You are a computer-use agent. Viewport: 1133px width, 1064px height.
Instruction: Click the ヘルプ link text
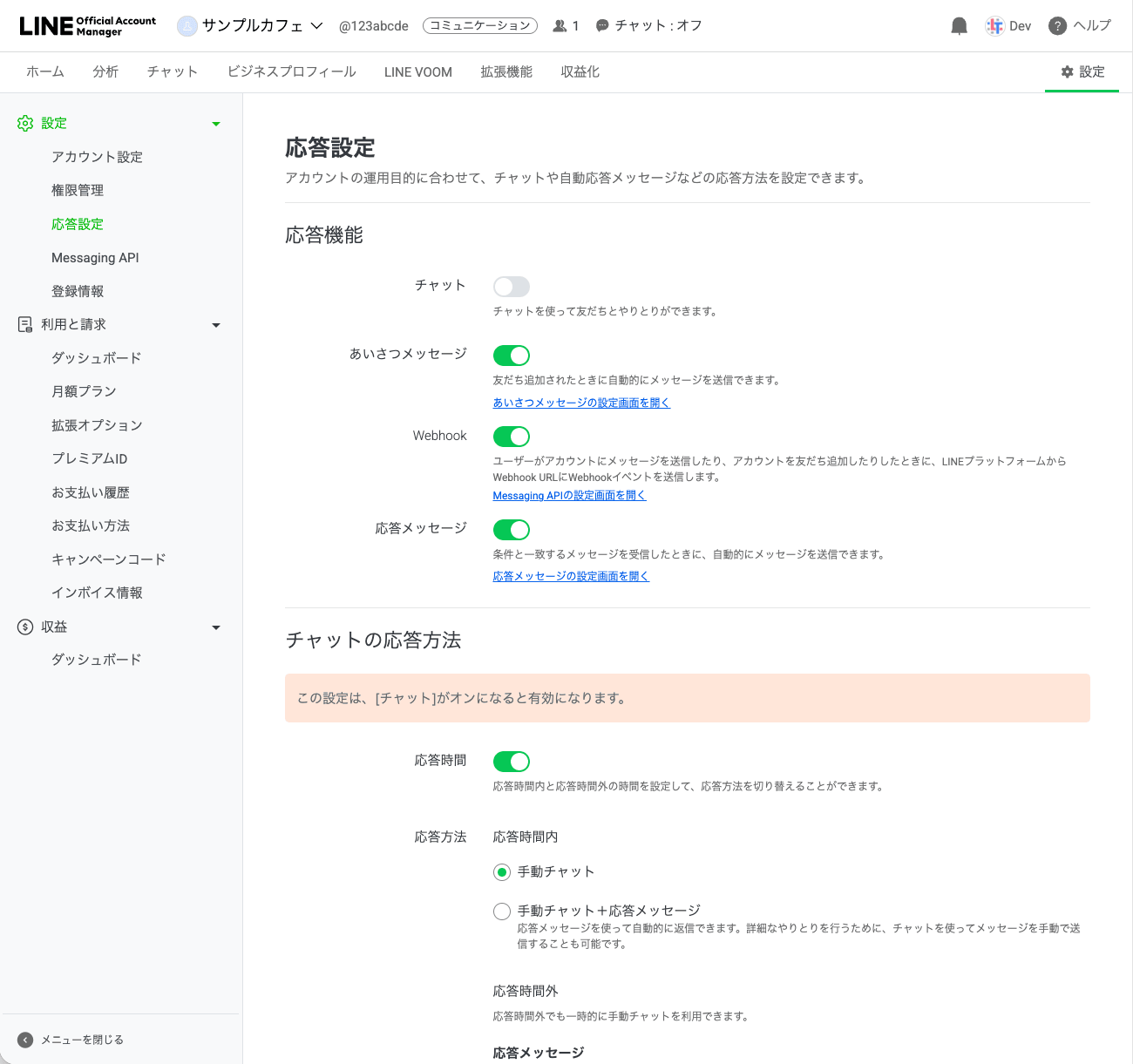tap(1092, 26)
